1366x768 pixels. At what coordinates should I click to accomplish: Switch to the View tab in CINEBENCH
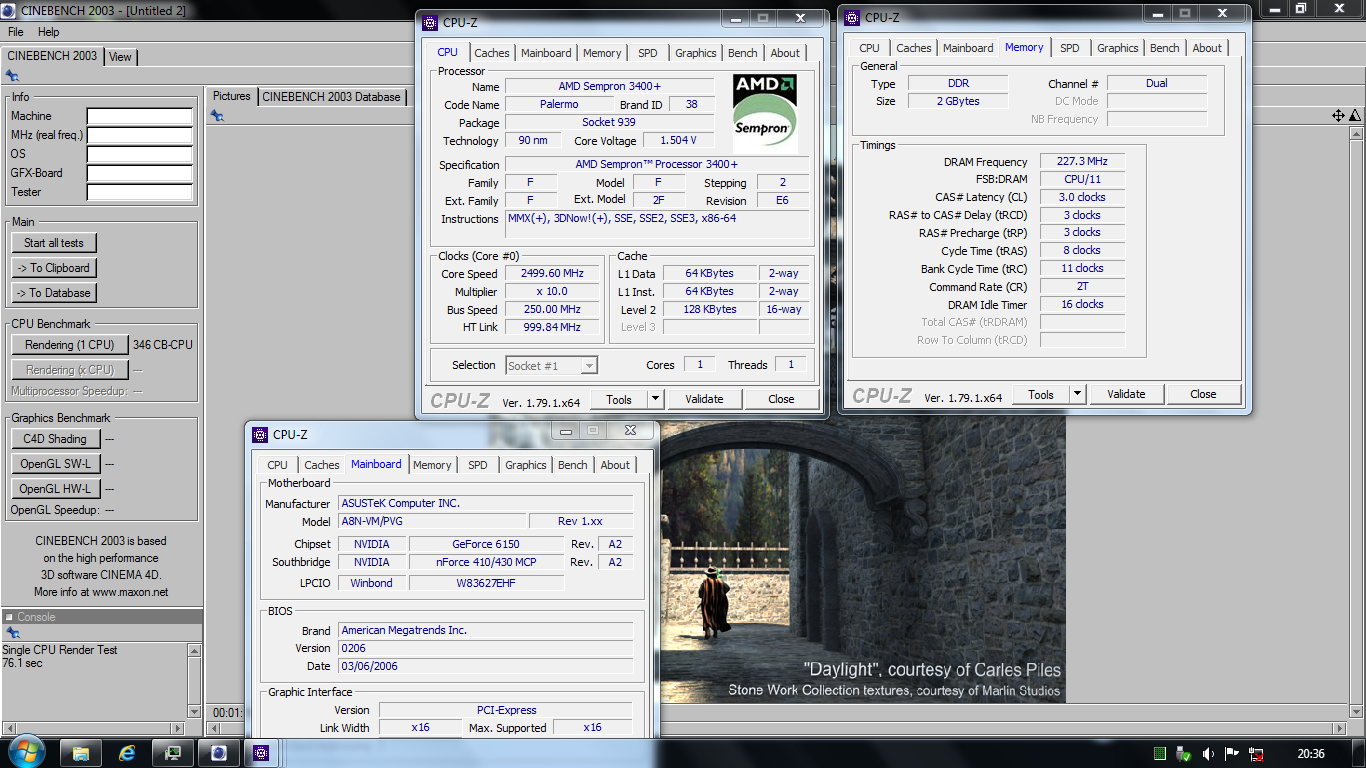tap(120, 56)
